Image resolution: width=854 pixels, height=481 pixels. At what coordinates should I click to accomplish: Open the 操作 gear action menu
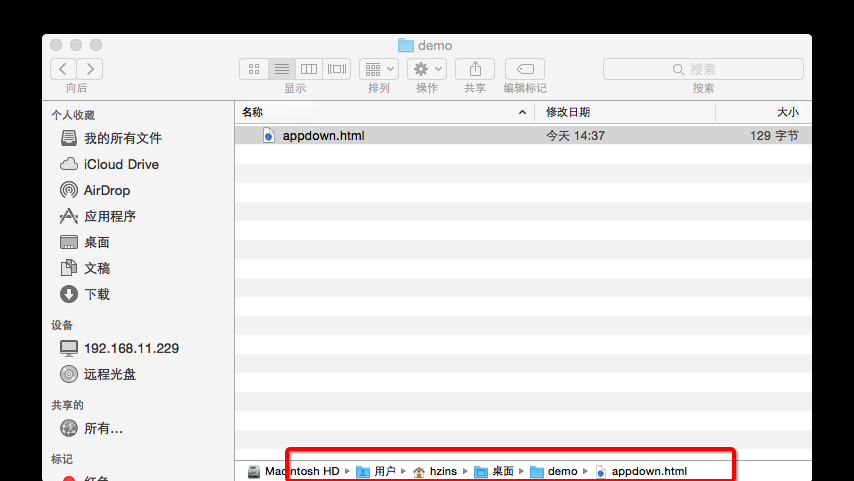[427, 69]
